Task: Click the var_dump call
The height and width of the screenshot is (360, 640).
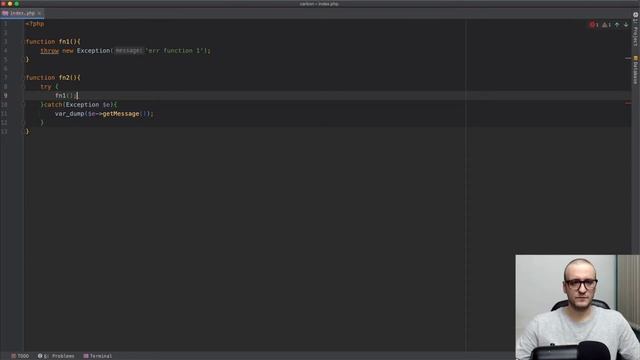Action: coord(69,113)
